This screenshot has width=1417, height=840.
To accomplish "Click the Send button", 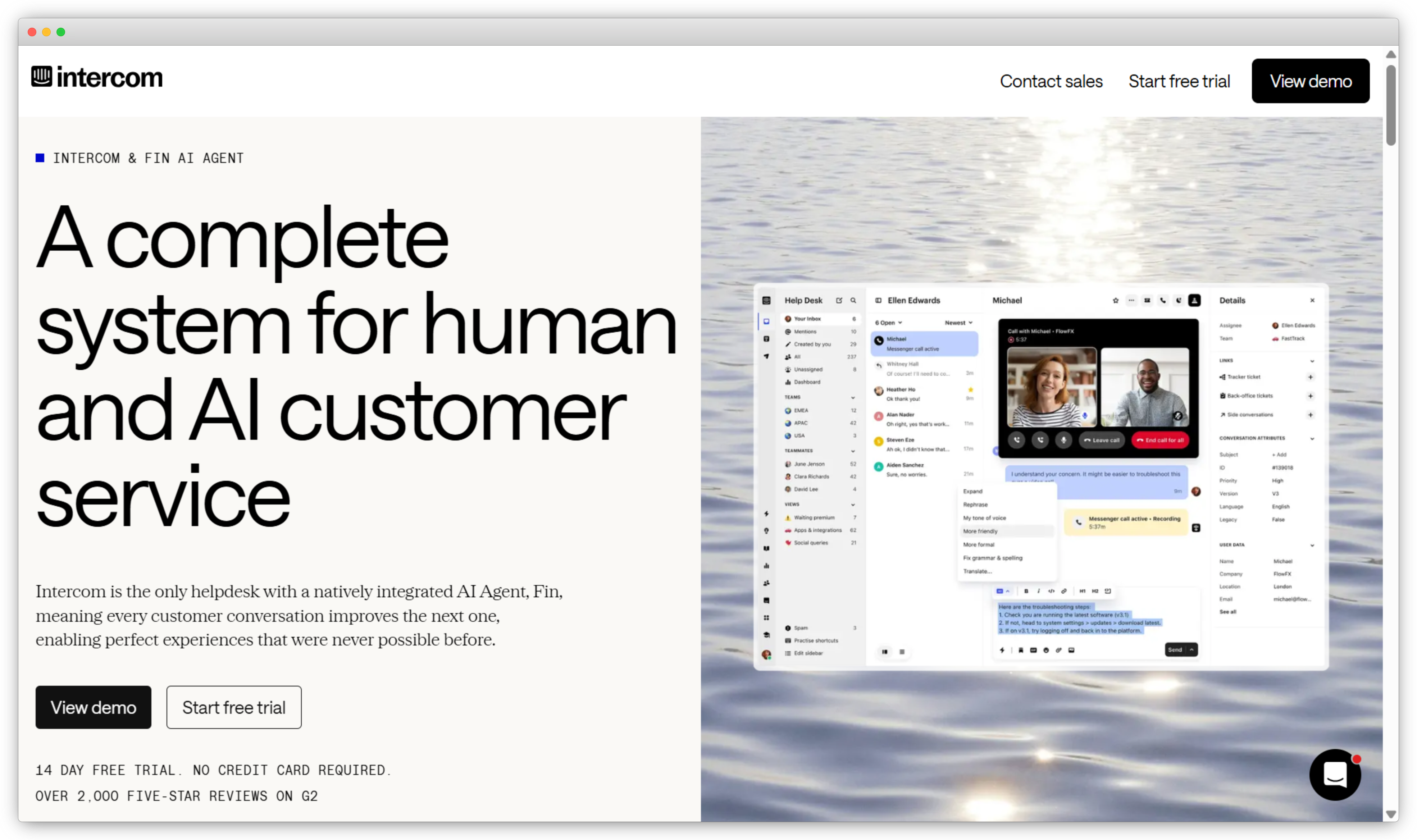I will 1175,650.
